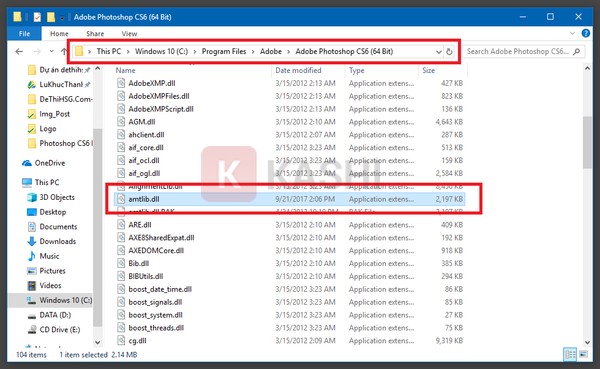The image size is (600, 369).
Task: Go up one folder level
Action: click(64, 51)
